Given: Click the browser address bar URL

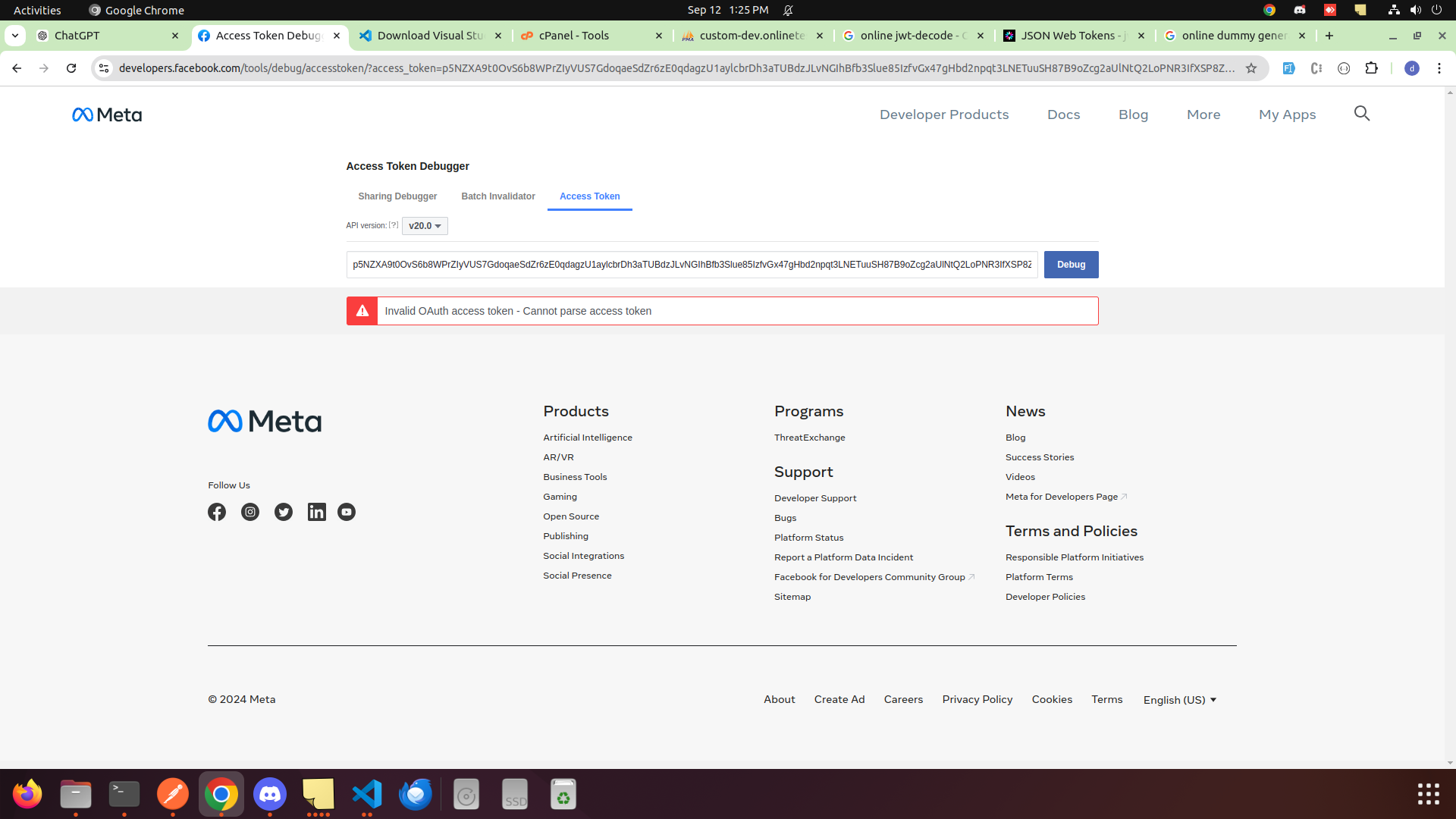Looking at the screenshot, I should (676, 68).
